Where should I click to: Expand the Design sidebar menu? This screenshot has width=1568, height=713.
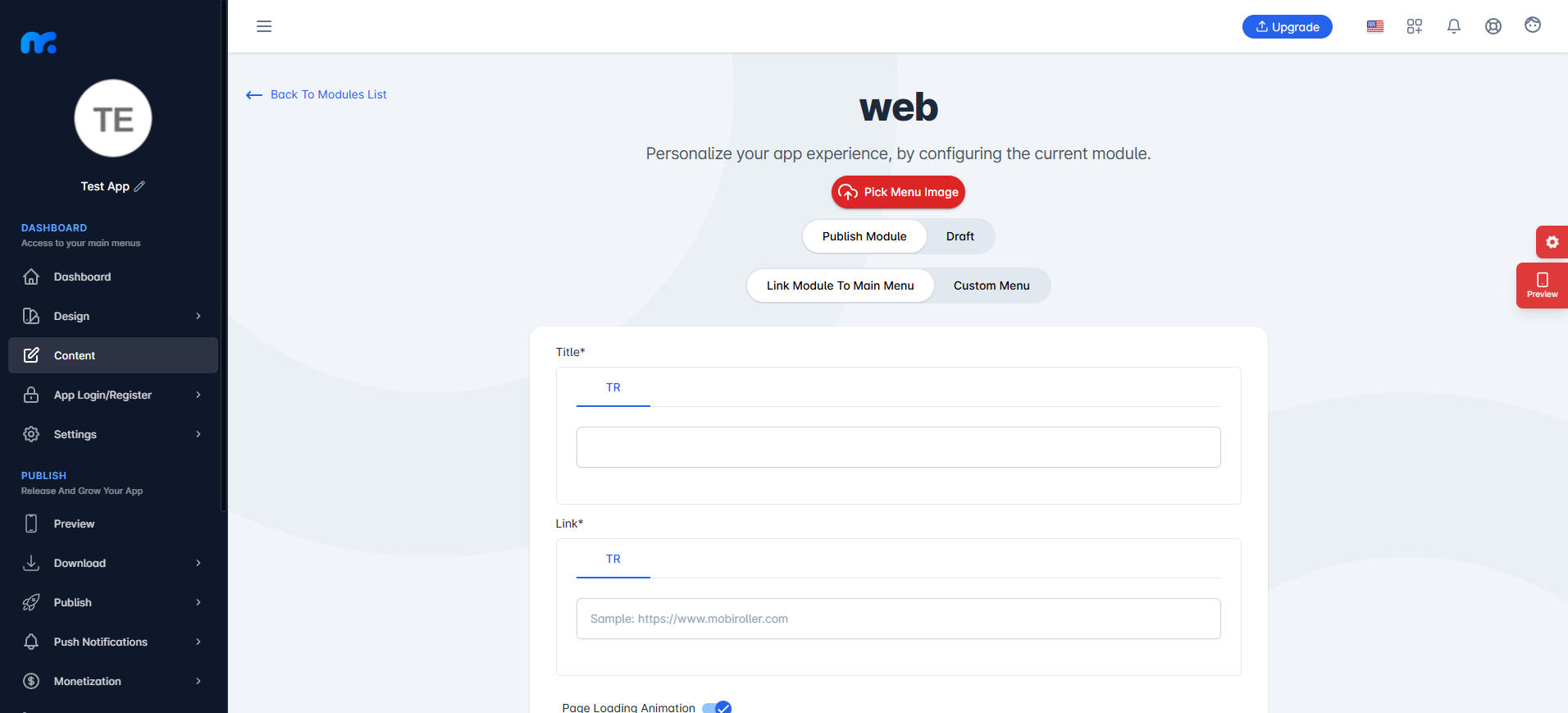113,316
